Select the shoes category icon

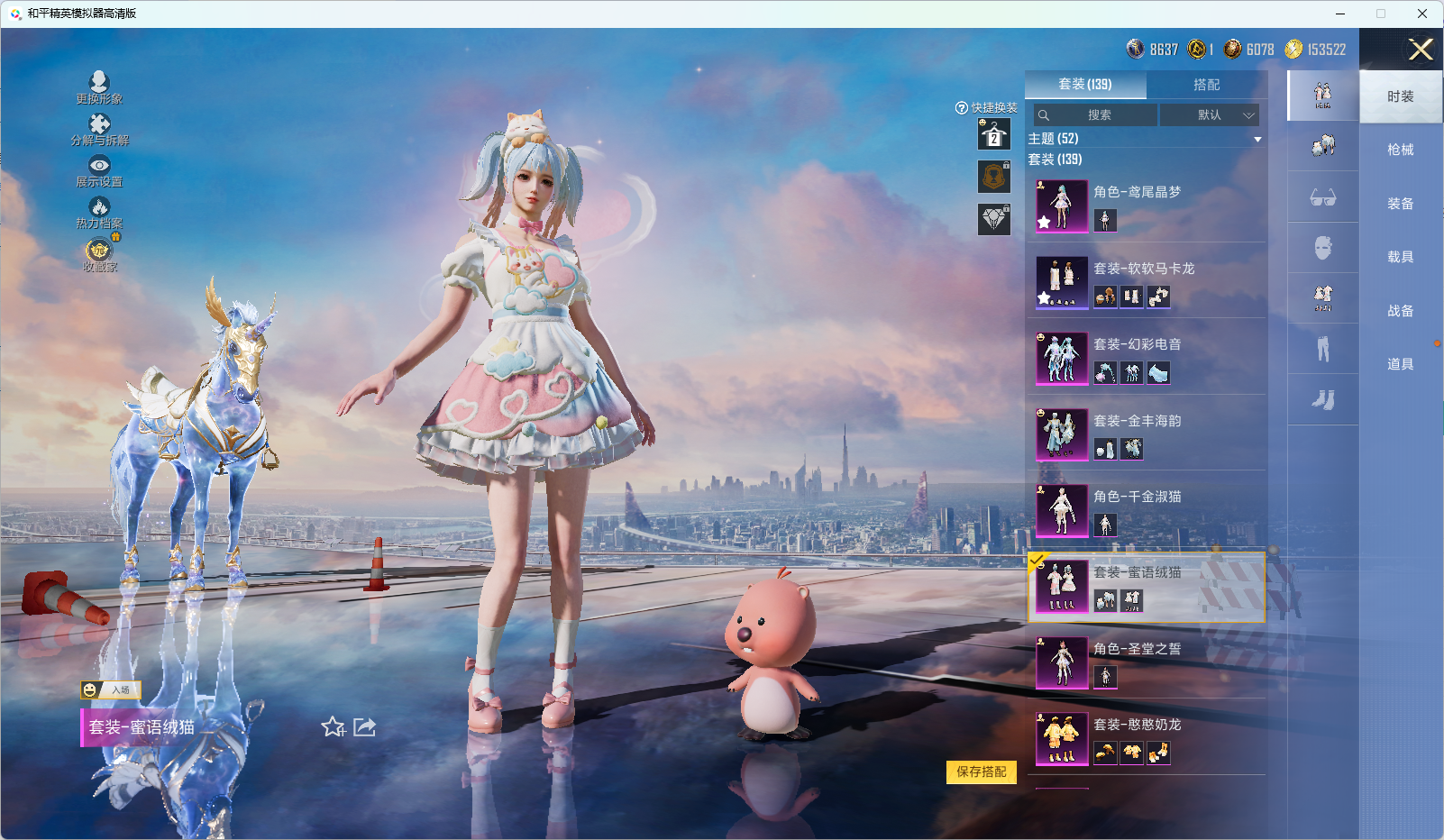pyautogui.click(x=1322, y=399)
